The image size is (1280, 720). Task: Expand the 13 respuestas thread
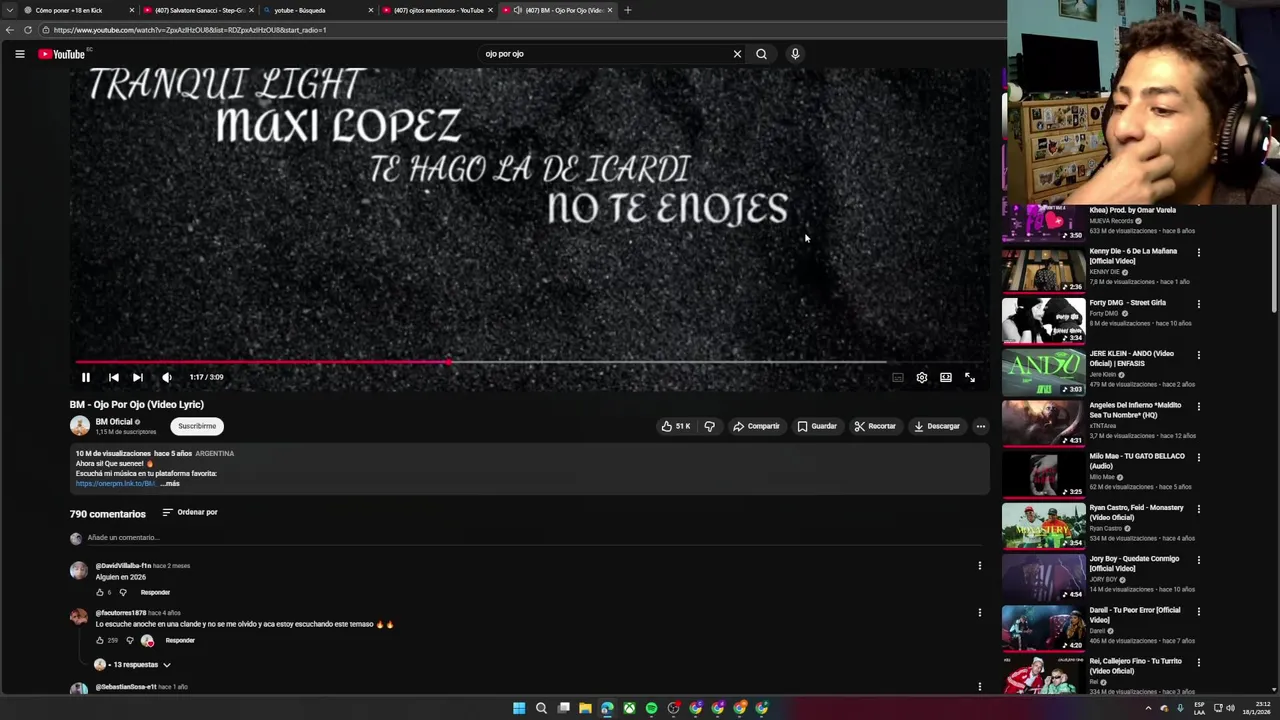pyautogui.click(x=133, y=665)
